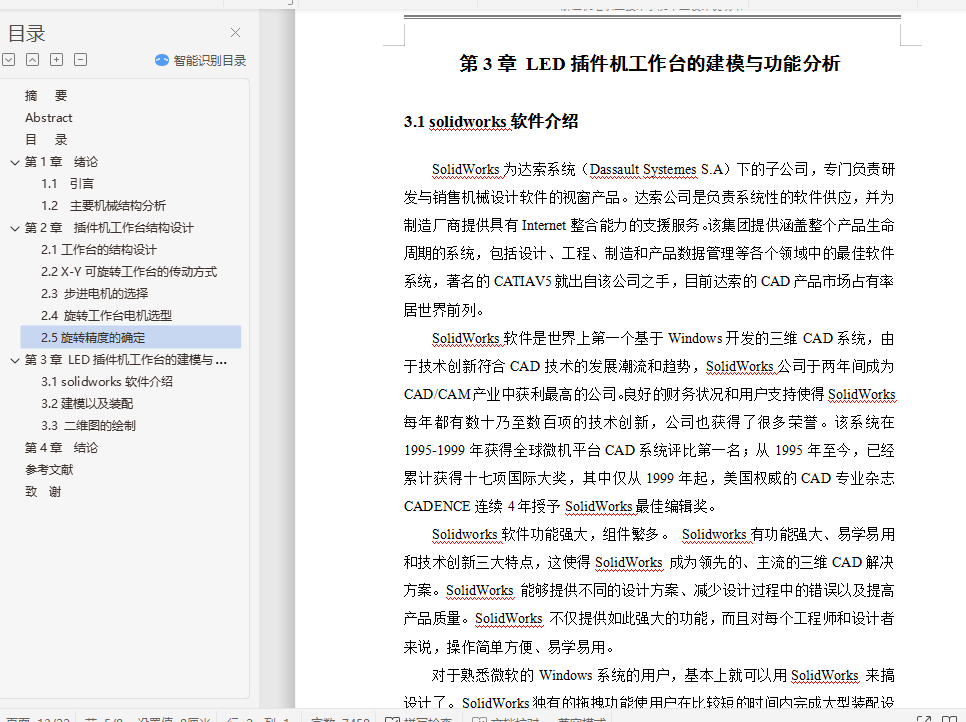Click chapter title 第3章 LED 插件机工作台的建模与功能分析

pos(649,63)
